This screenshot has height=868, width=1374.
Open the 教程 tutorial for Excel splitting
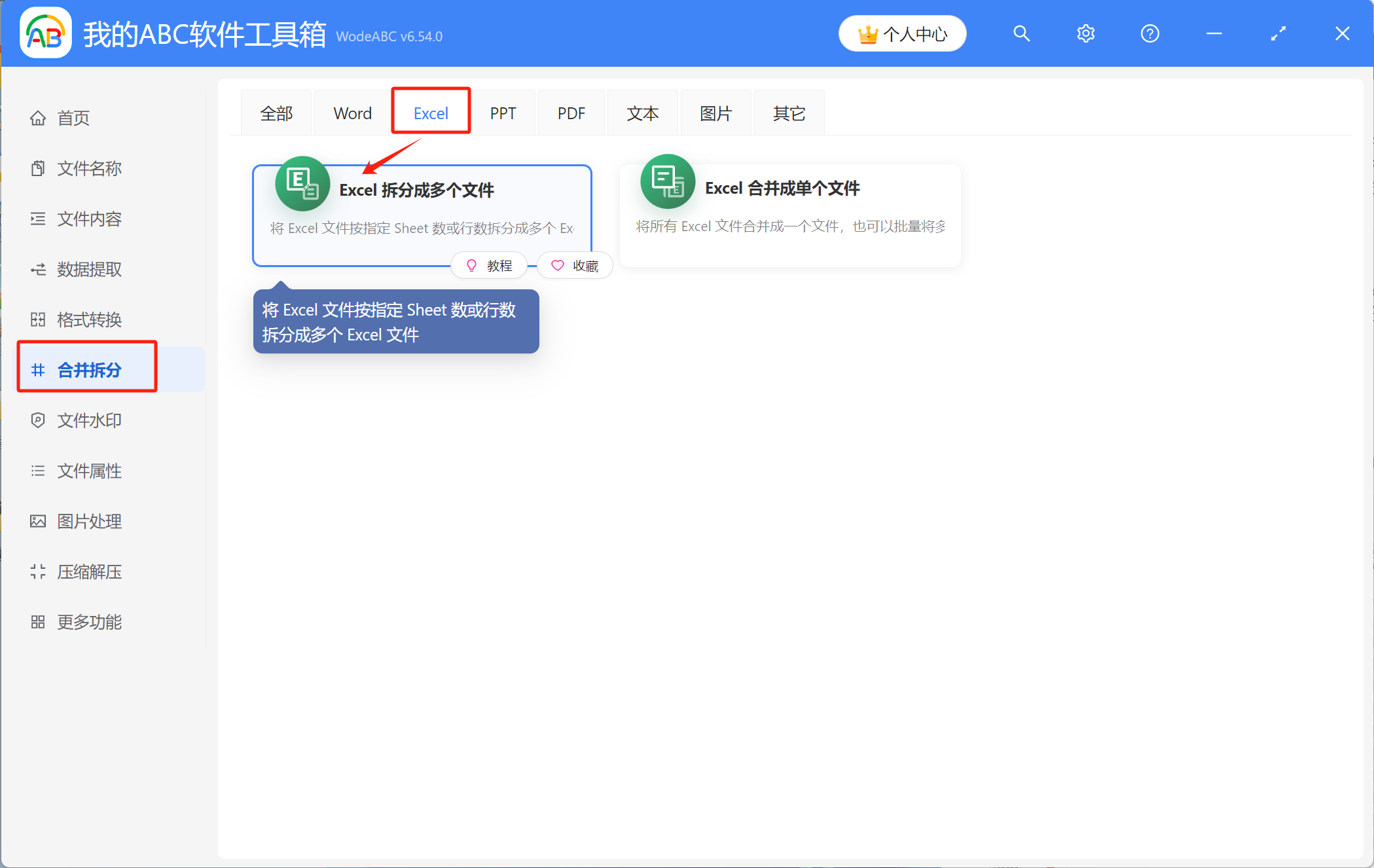489,265
